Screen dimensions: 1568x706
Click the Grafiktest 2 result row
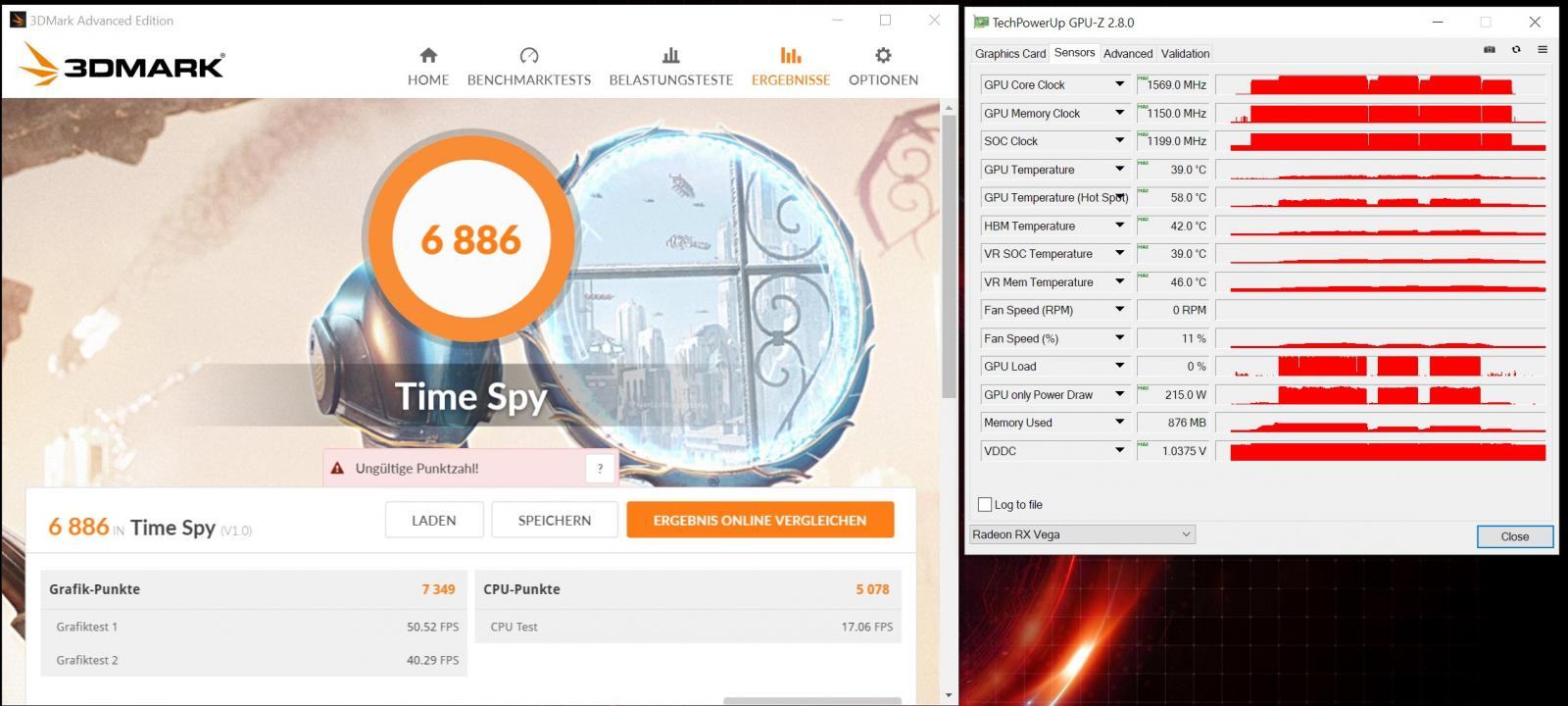(x=254, y=660)
